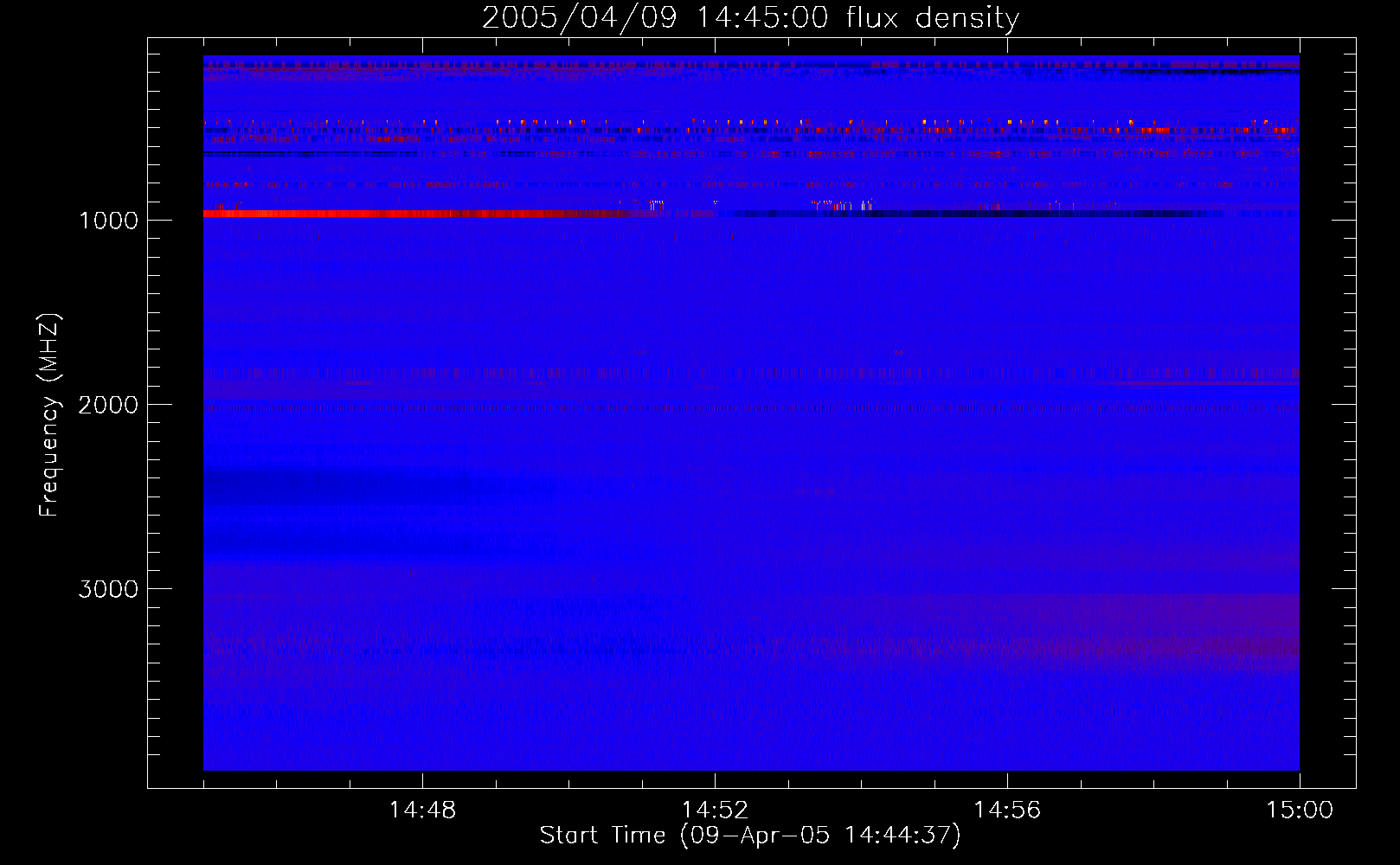The height and width of the screenshot is (865, 1400).
Task: Click the 3000 frequency tick label
Action: coord(108,589)
